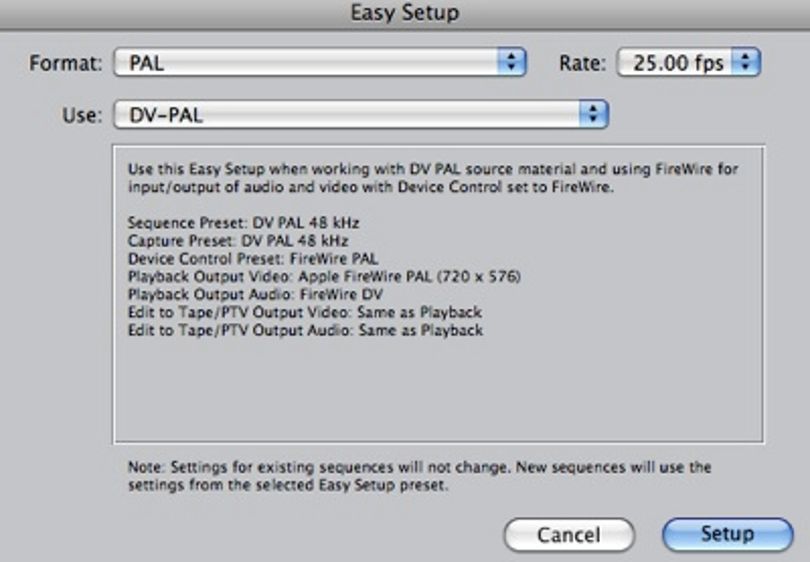
Task: Click the blue arrows on the Use menu
Action: tap(594, 114)
